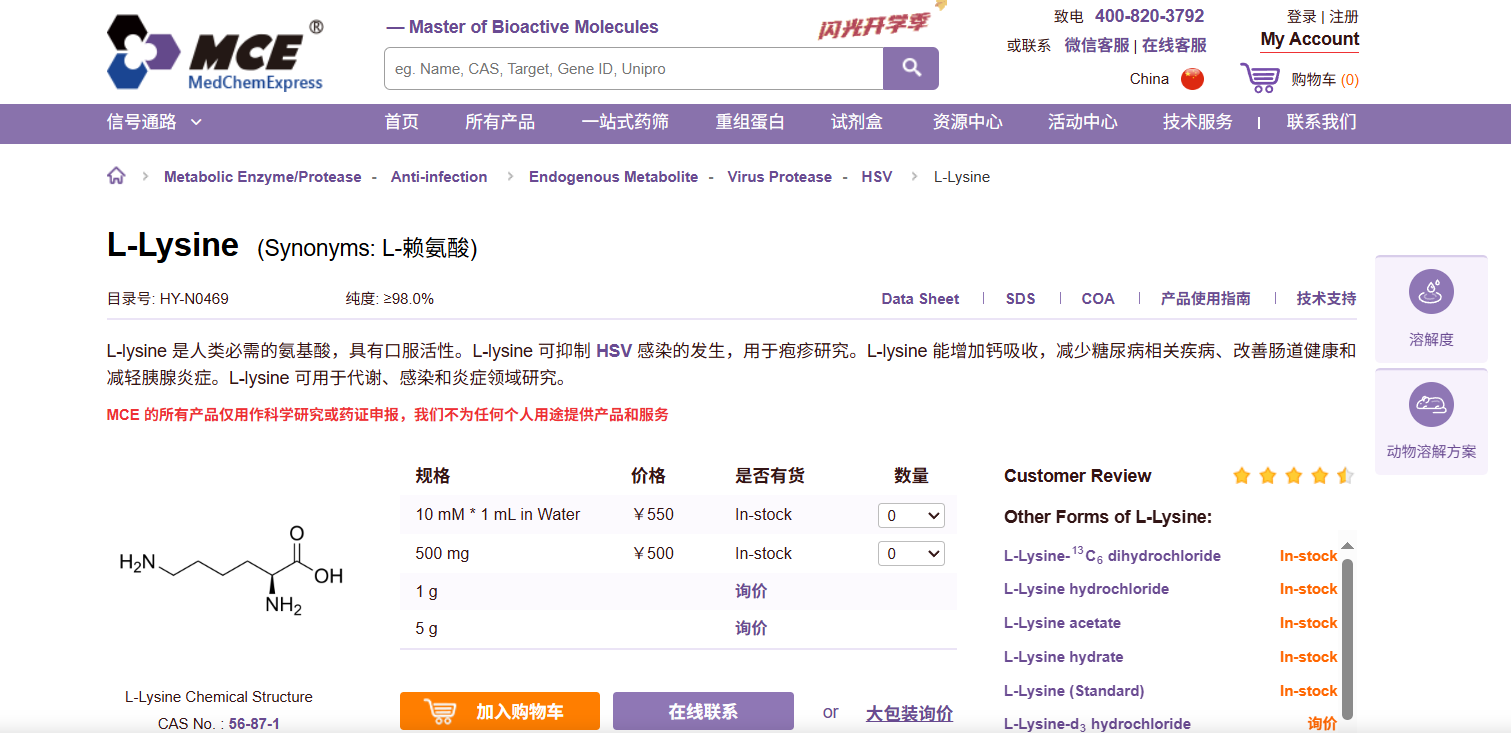Click the customer review star rating

(x=1294, y=476)
